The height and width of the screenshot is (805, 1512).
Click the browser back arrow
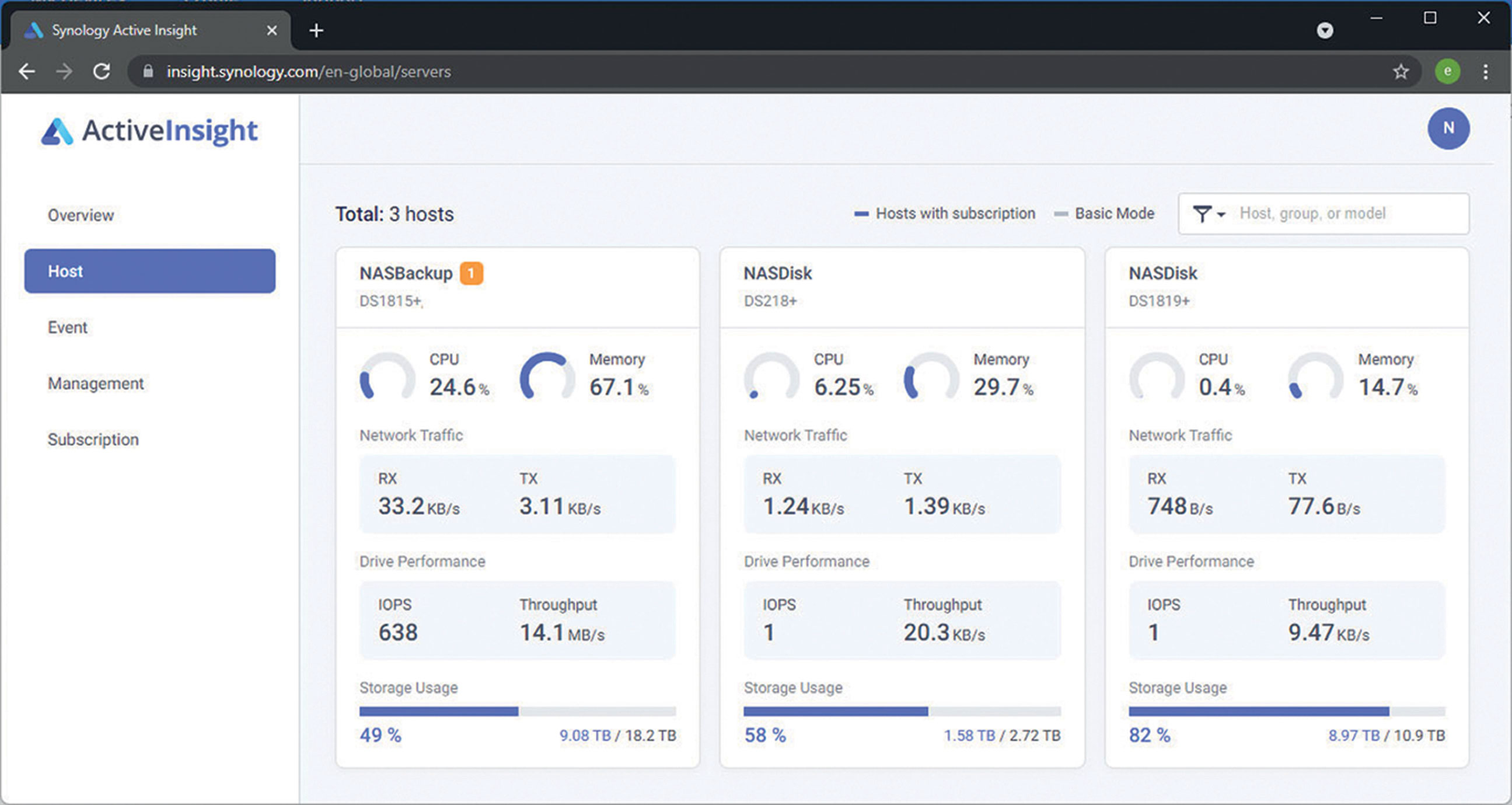[27, 72]
